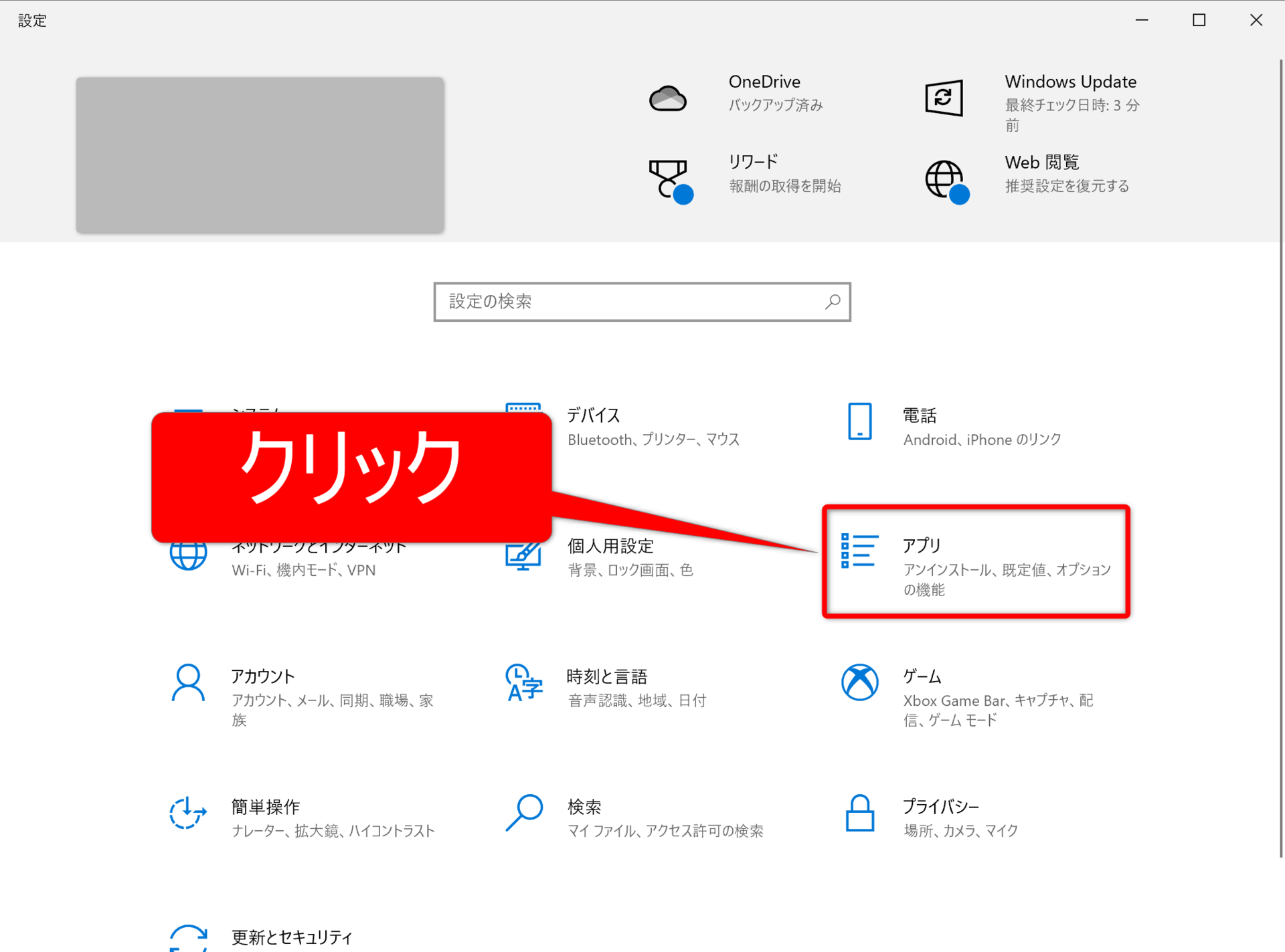Click the 時刻と言語 language icon
Image resolution: width=1285 pixels, height=952 pixels.
point(524,682)
